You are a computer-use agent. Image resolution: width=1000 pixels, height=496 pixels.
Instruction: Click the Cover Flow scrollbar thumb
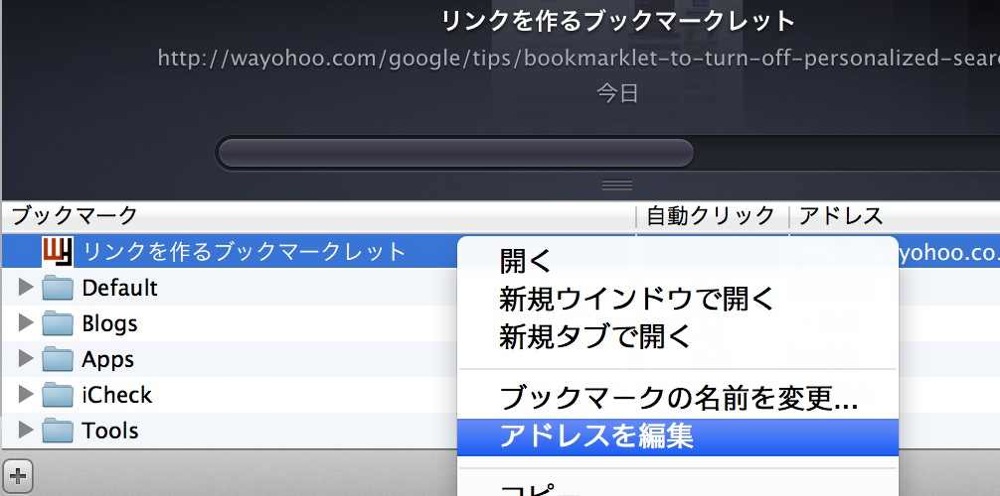coord(455,153)
